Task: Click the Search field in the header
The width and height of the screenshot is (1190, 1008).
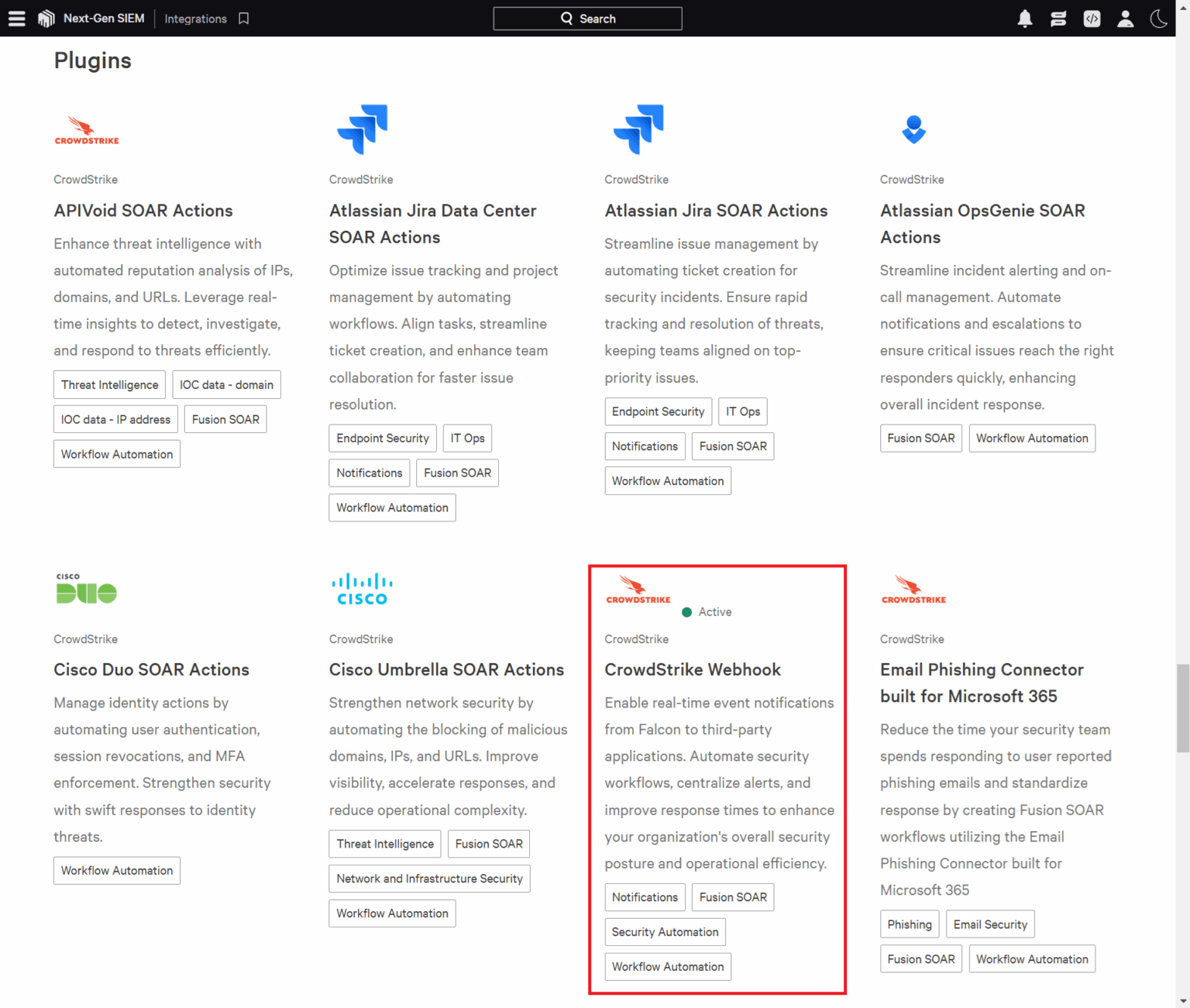Action: coord(587,19)
